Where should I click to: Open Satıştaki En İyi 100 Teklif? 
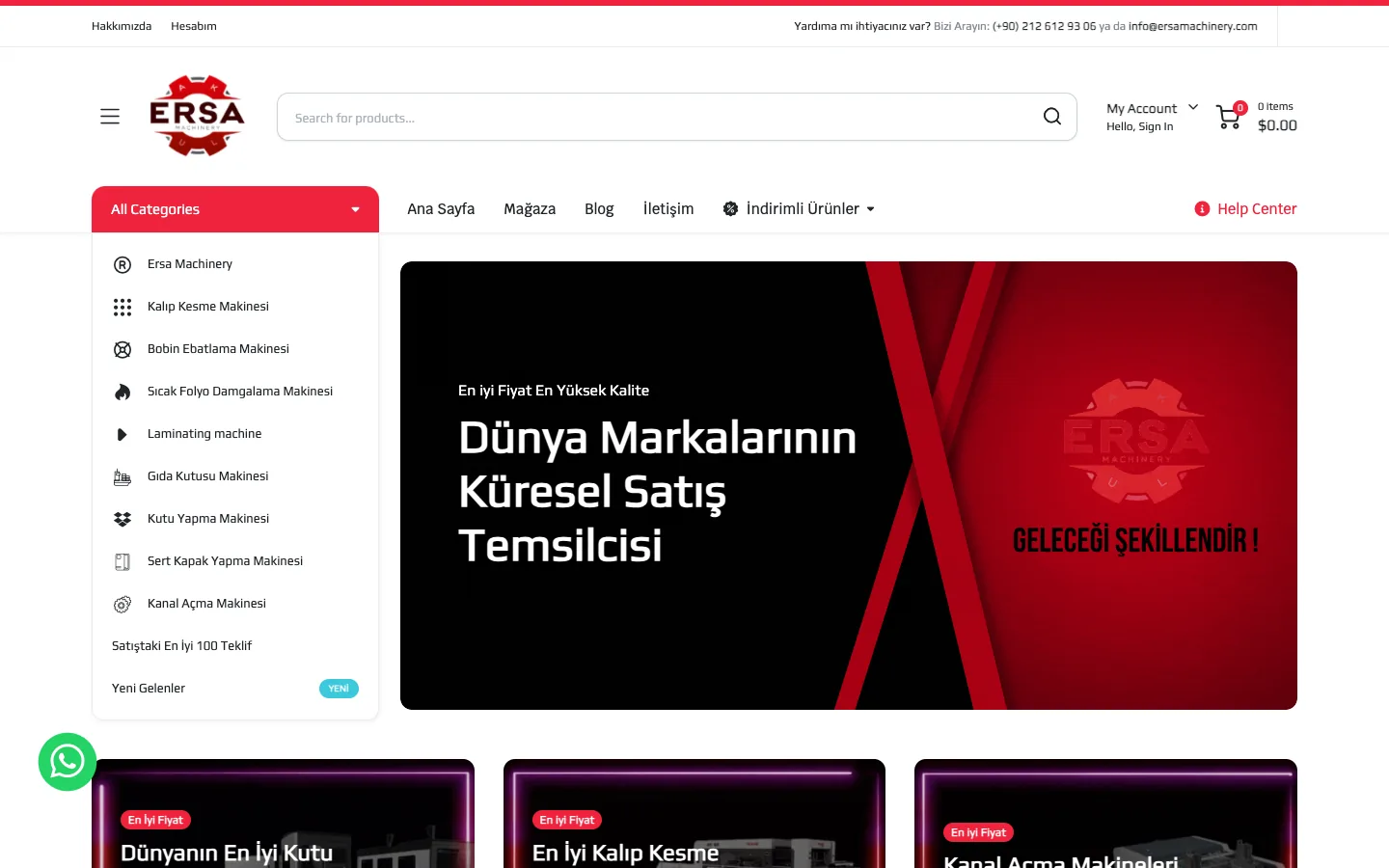point(181,646)
